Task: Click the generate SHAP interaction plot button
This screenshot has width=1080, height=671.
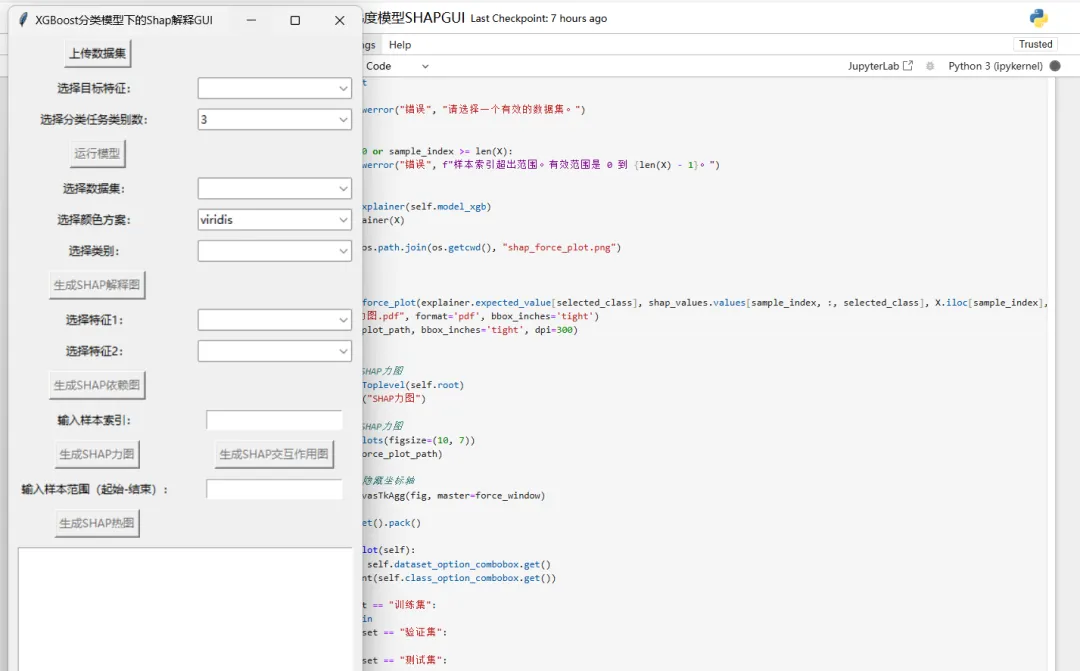Action: (274, 454)
